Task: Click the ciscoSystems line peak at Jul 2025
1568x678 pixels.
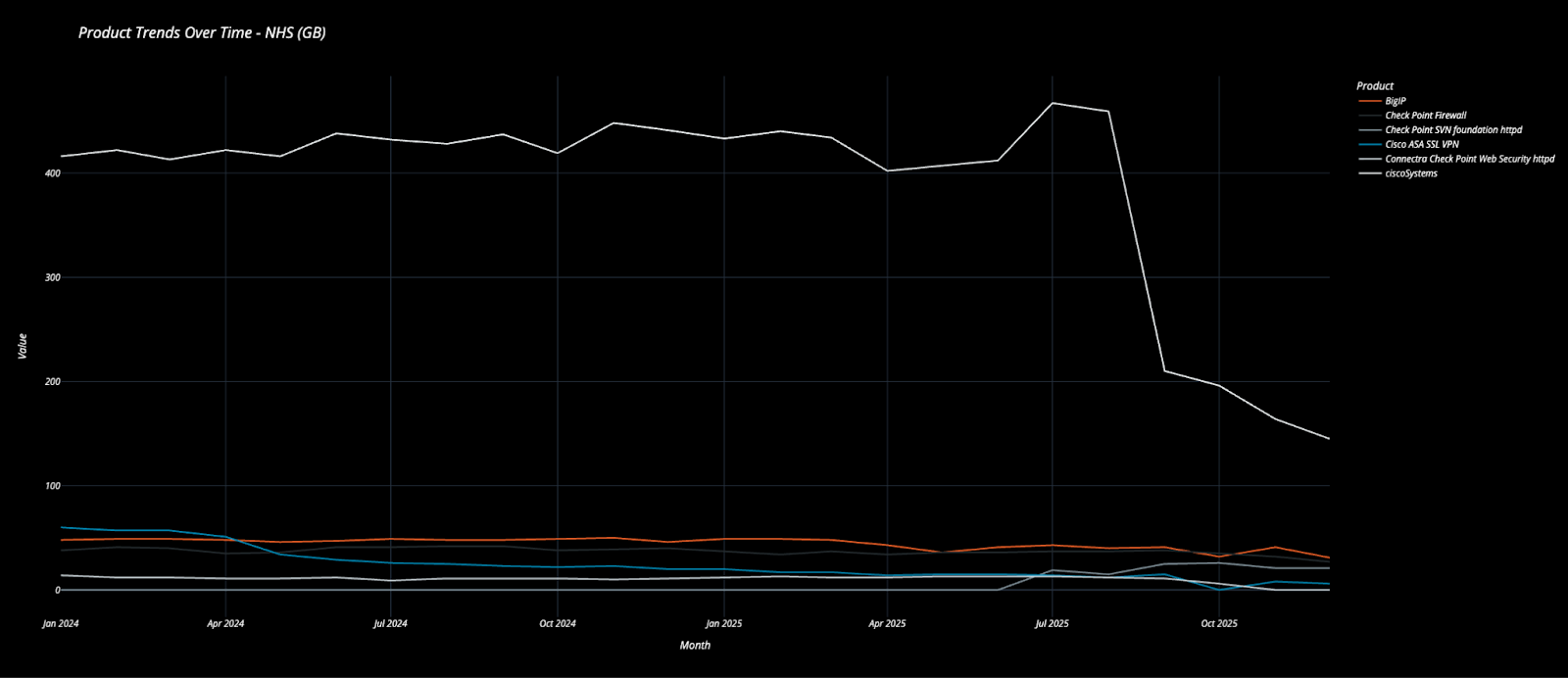Action: coord(1053,103)
